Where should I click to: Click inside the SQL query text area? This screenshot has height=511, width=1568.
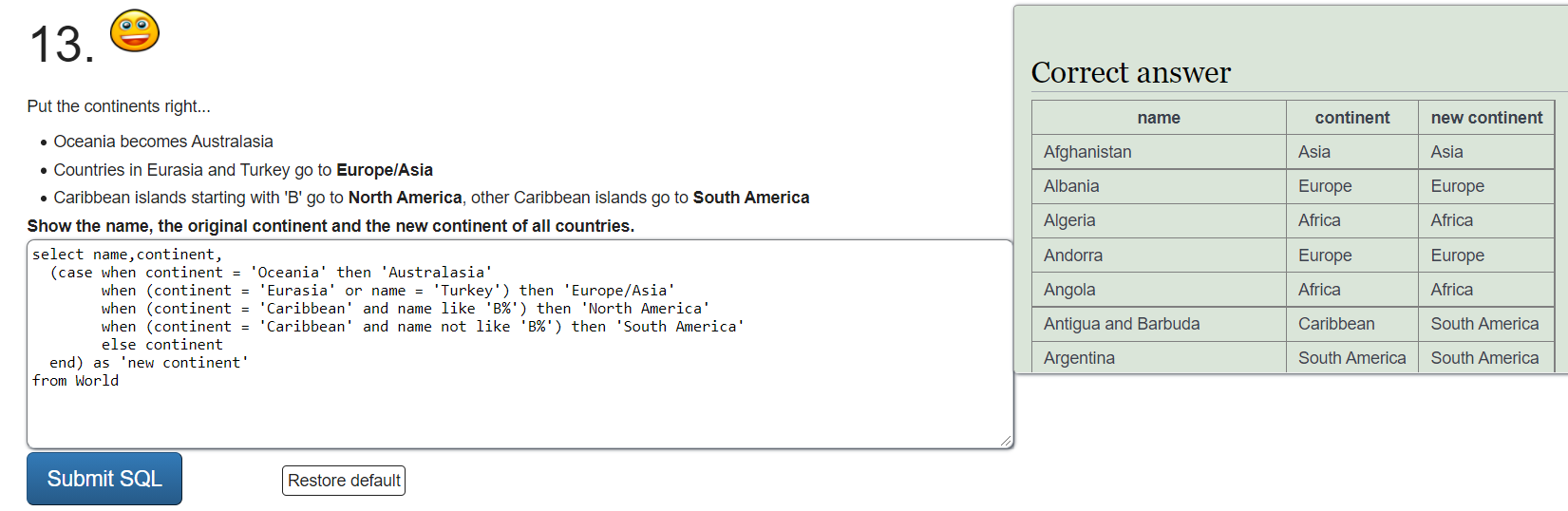pos(520,344)
